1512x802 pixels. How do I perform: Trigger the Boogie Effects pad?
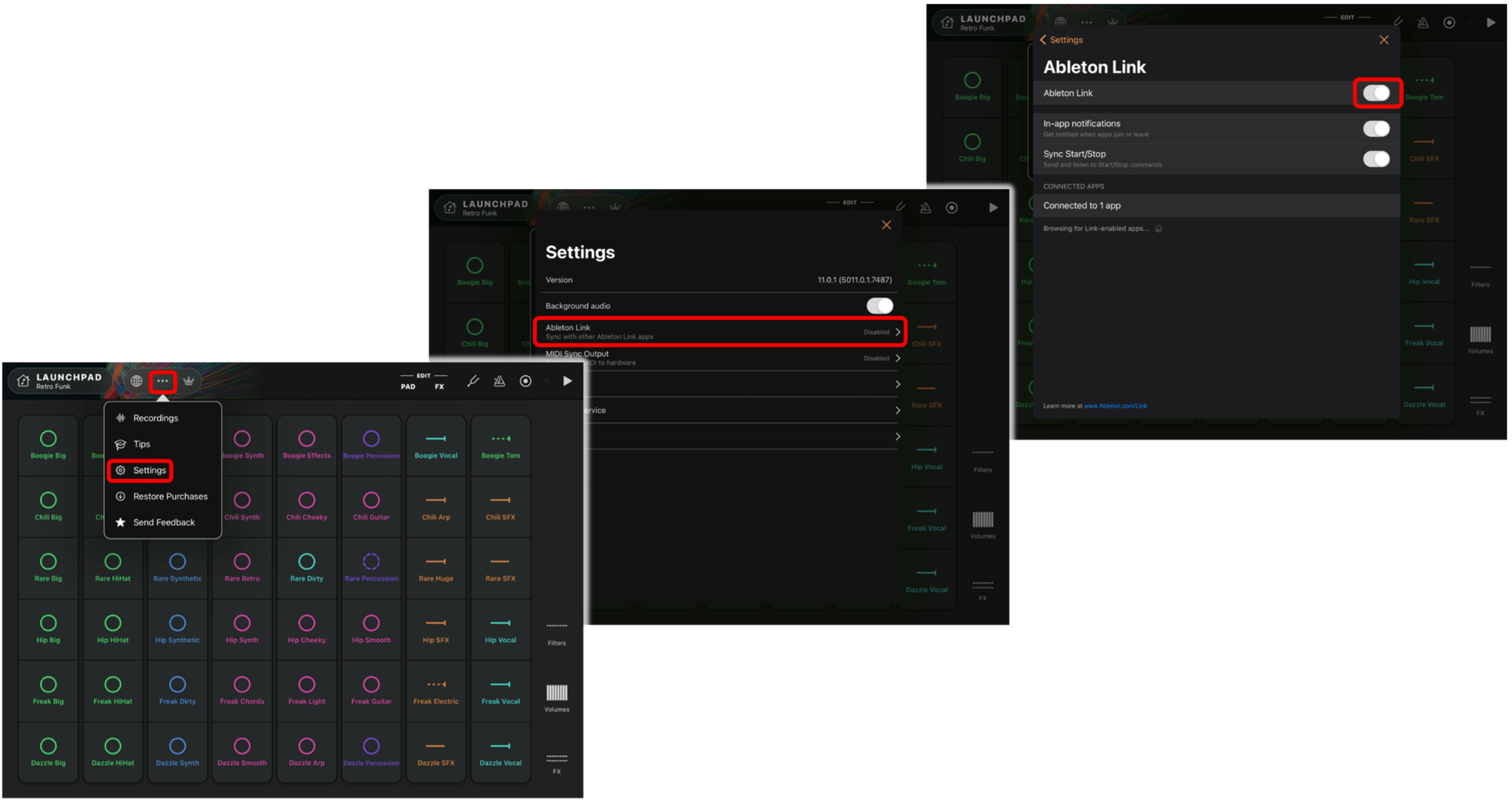pos(307,445)
